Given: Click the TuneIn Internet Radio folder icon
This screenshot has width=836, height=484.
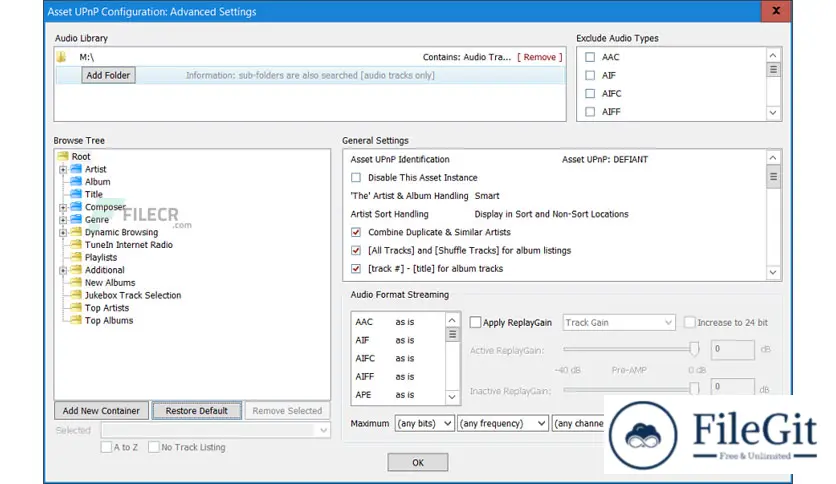Looking at the screenshot, I should (76, 245).
